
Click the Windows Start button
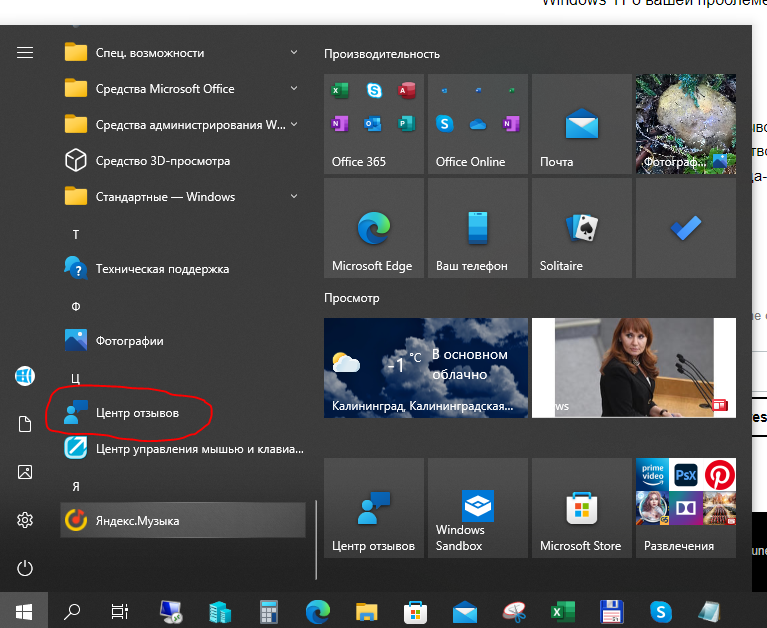point(24,611)
